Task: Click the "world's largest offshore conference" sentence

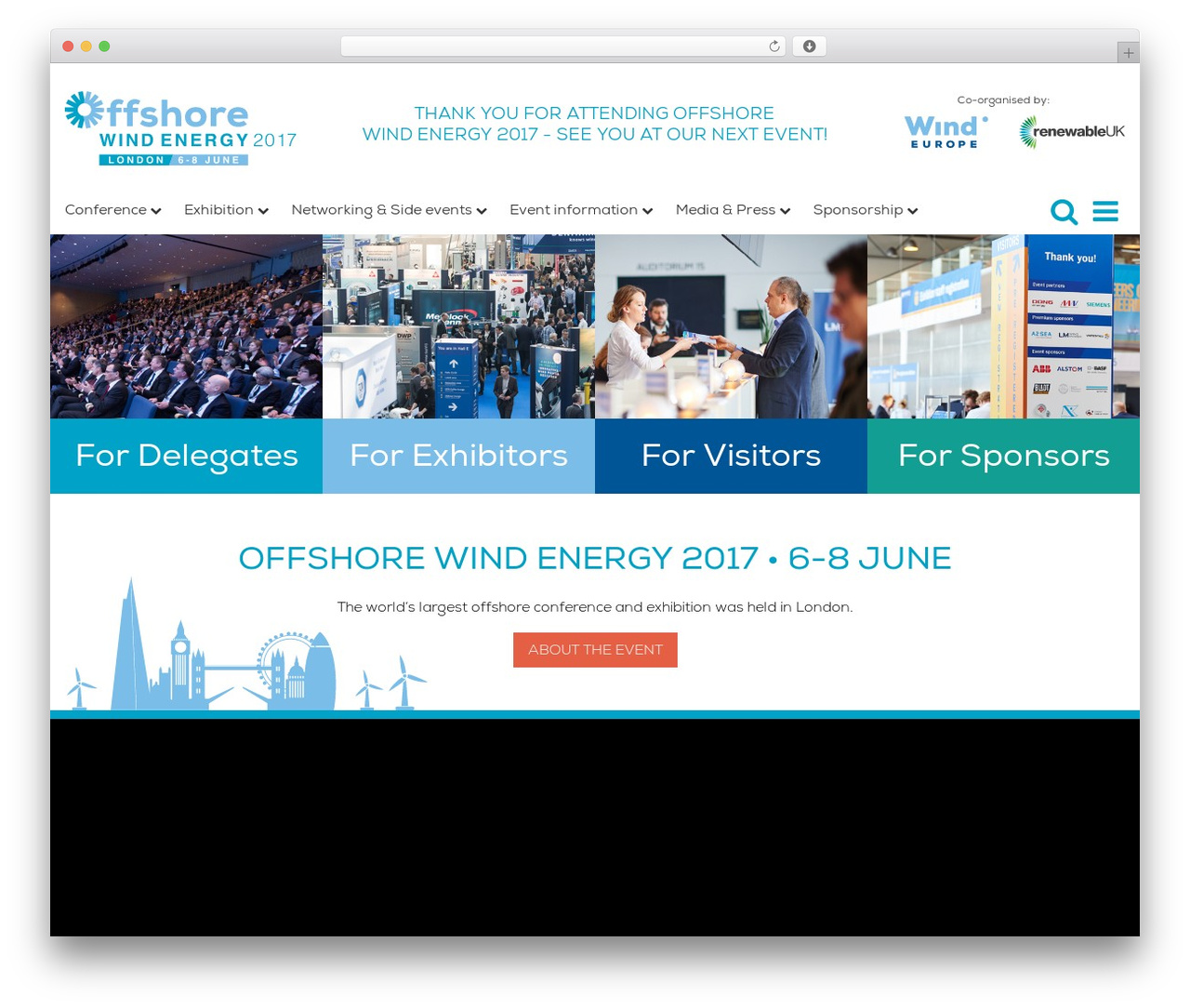Action: 595,607
